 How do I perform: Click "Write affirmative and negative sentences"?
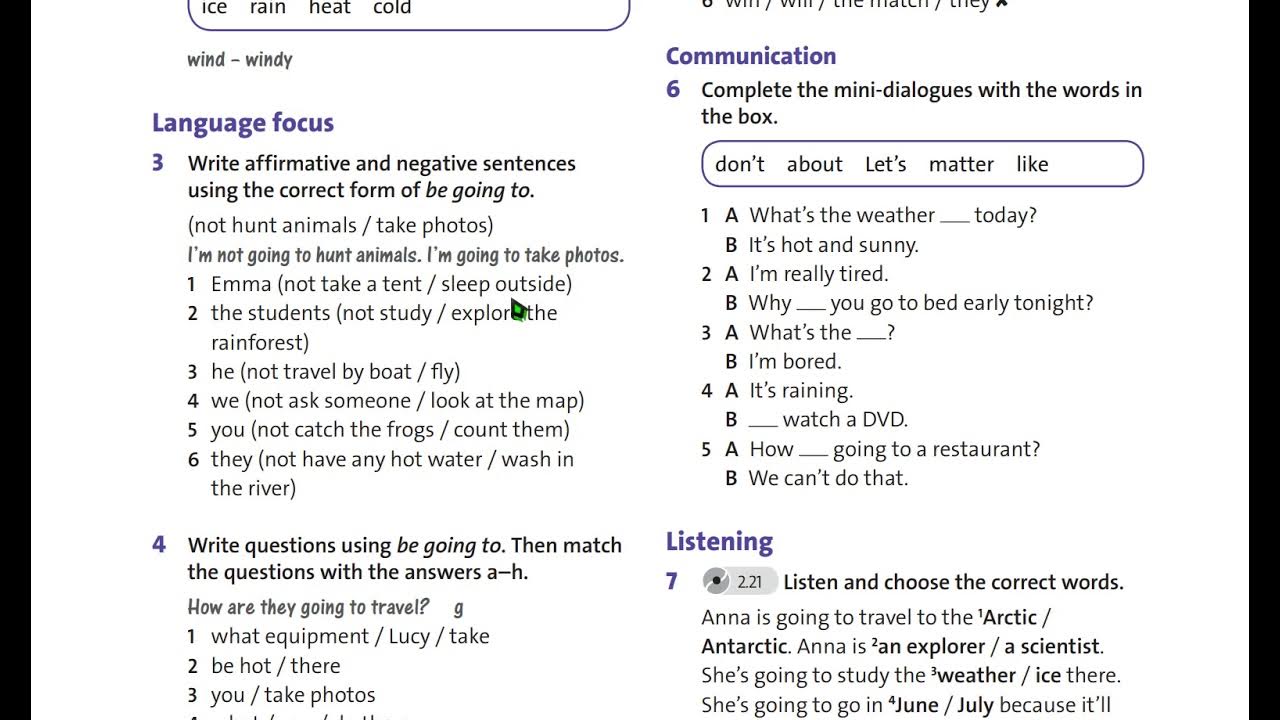pos(382,163)
